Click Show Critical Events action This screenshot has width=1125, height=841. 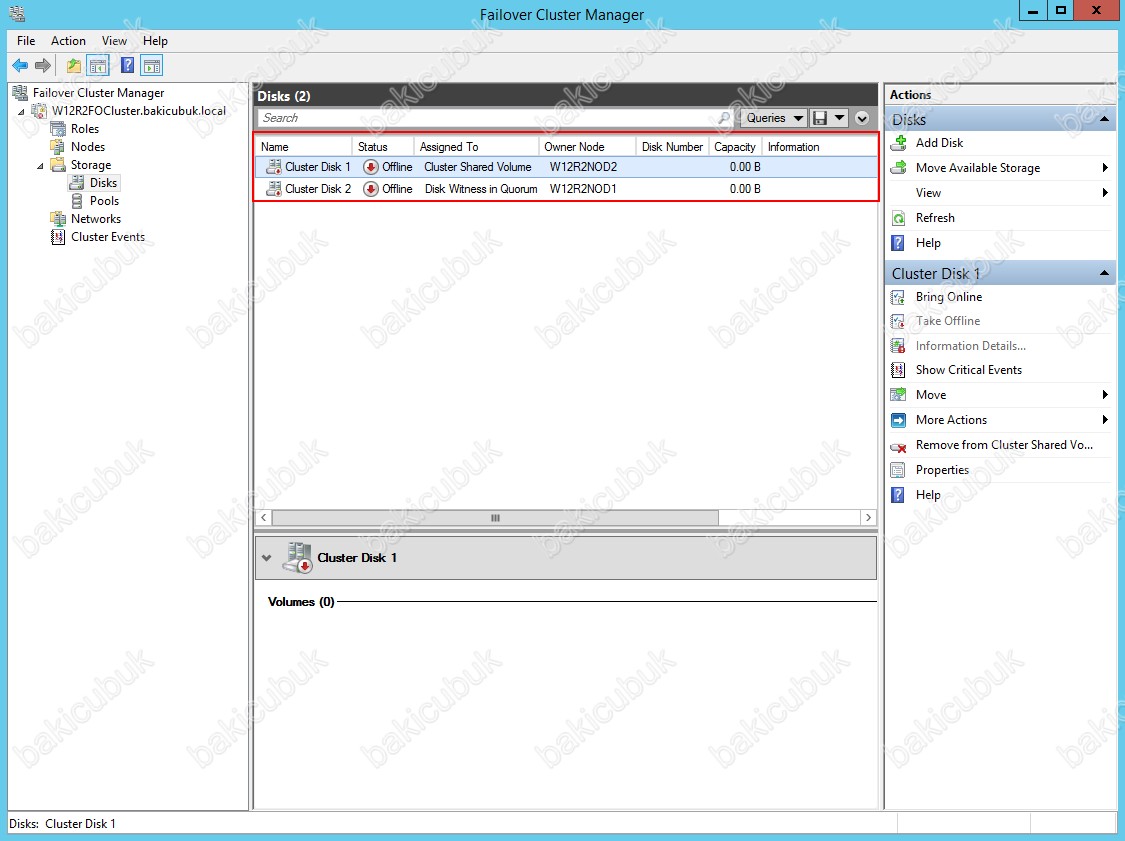pos(969,370)
